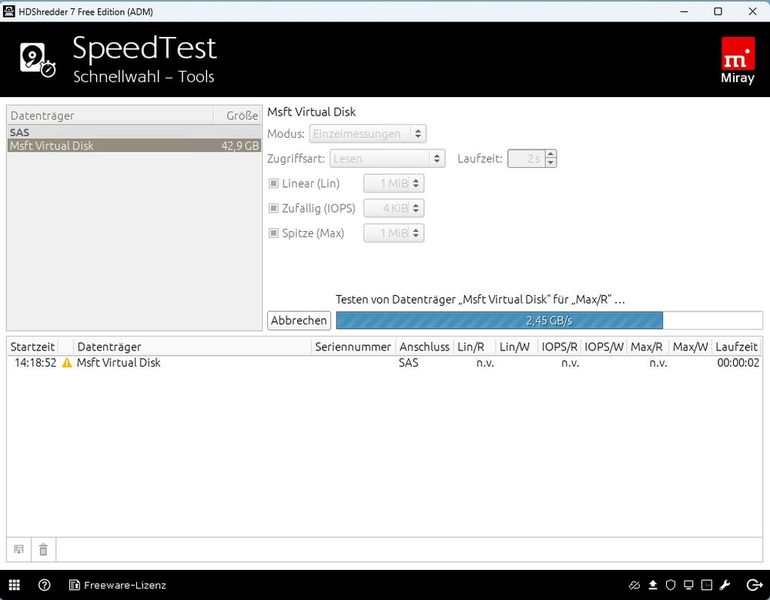Screen dimensions: 770x600
Task: Click the 14:18:52 start time cell
Action: pyautogui.click(x=35, y=363)
